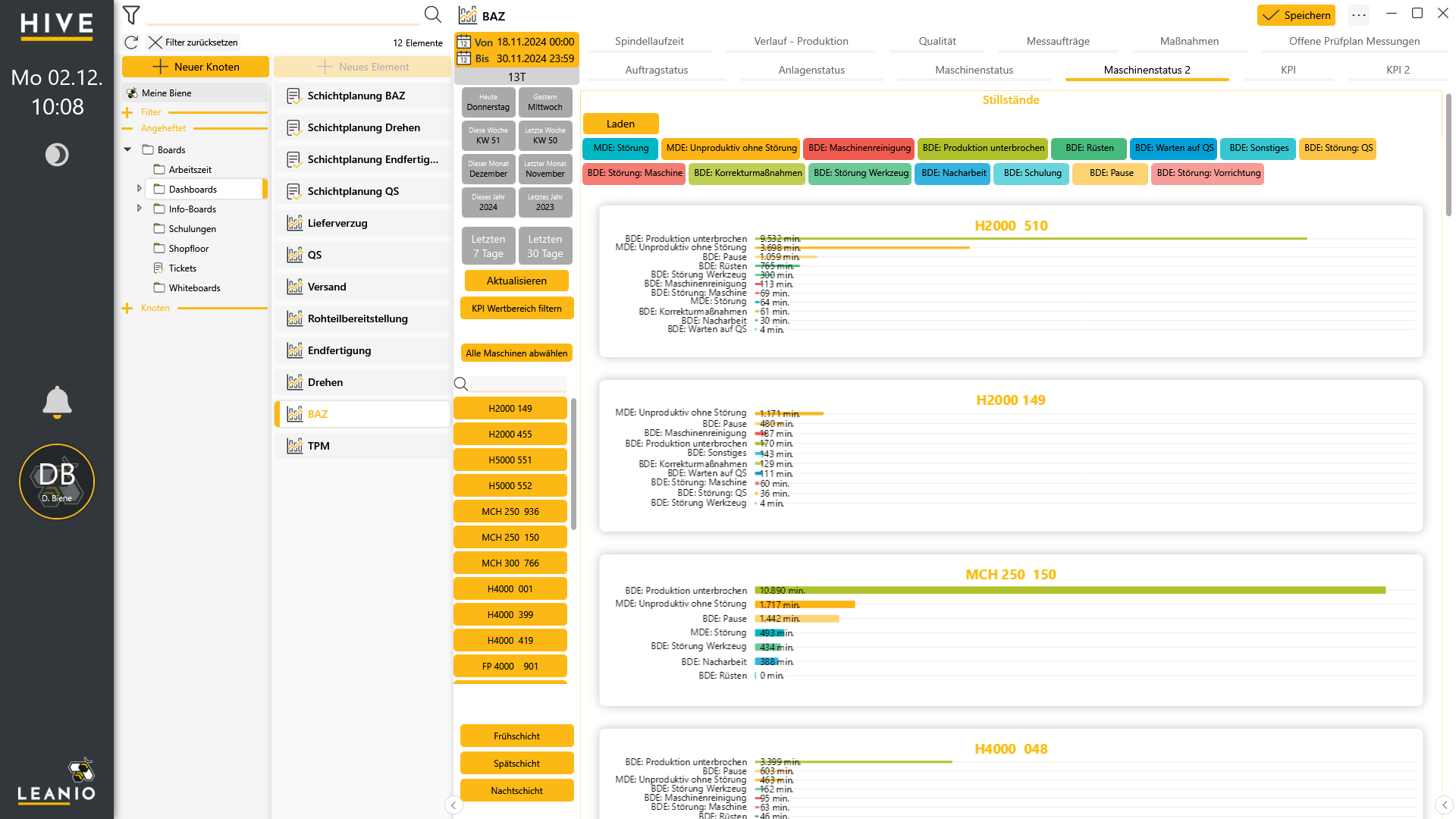The width and height of the screenshot is (1456, 819).
Task: Toggle MDE: Störung legend filter
Action: tap(620, 149)
